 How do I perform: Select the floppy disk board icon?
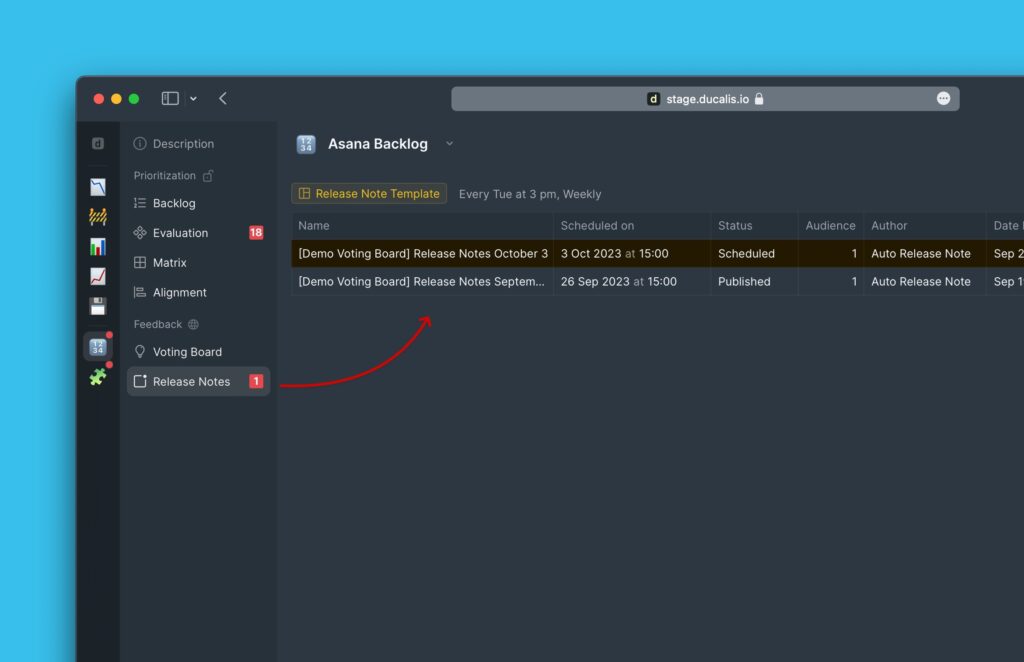(98, 307)
